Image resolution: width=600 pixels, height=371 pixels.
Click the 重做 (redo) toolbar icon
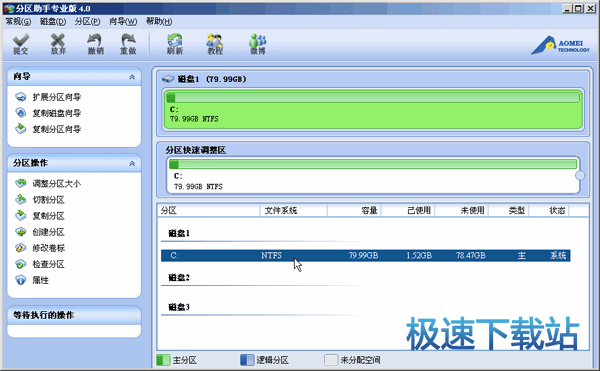pos(128,44)
